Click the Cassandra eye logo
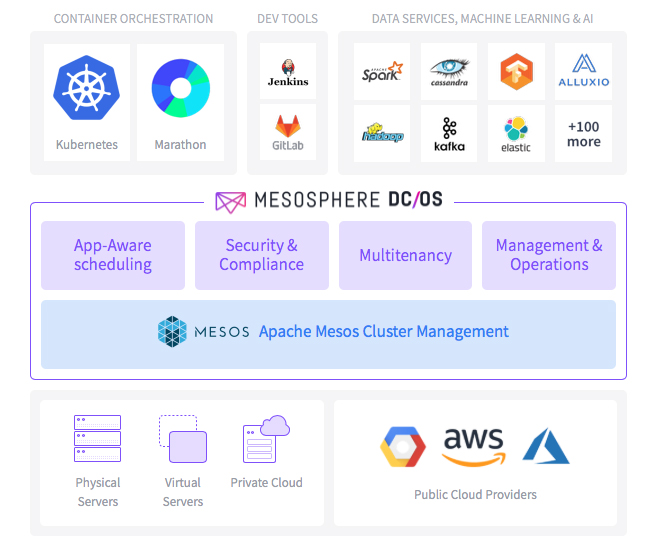The image size is (649, 546). coord(449,72)
